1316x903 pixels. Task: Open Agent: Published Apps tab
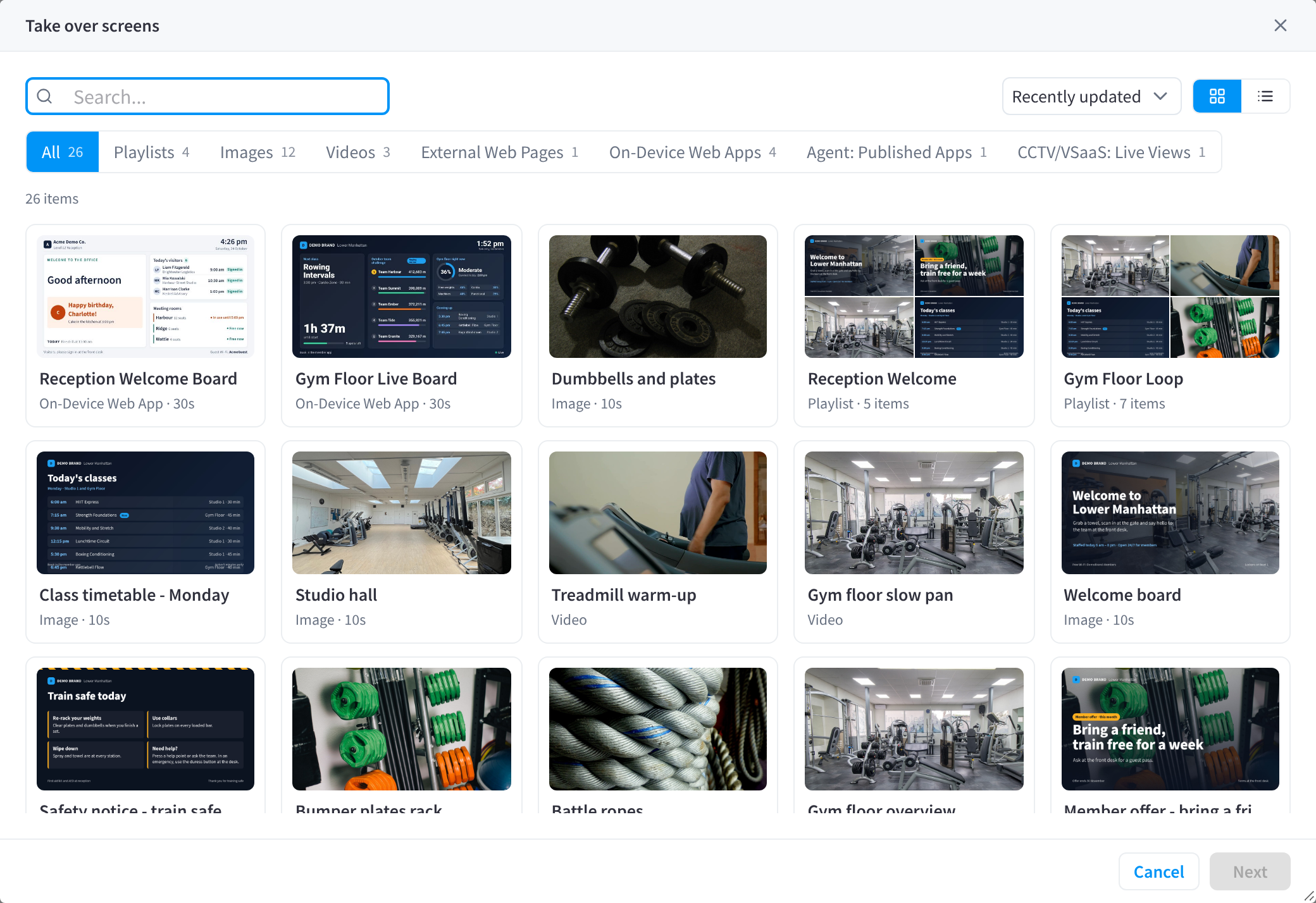897,152
